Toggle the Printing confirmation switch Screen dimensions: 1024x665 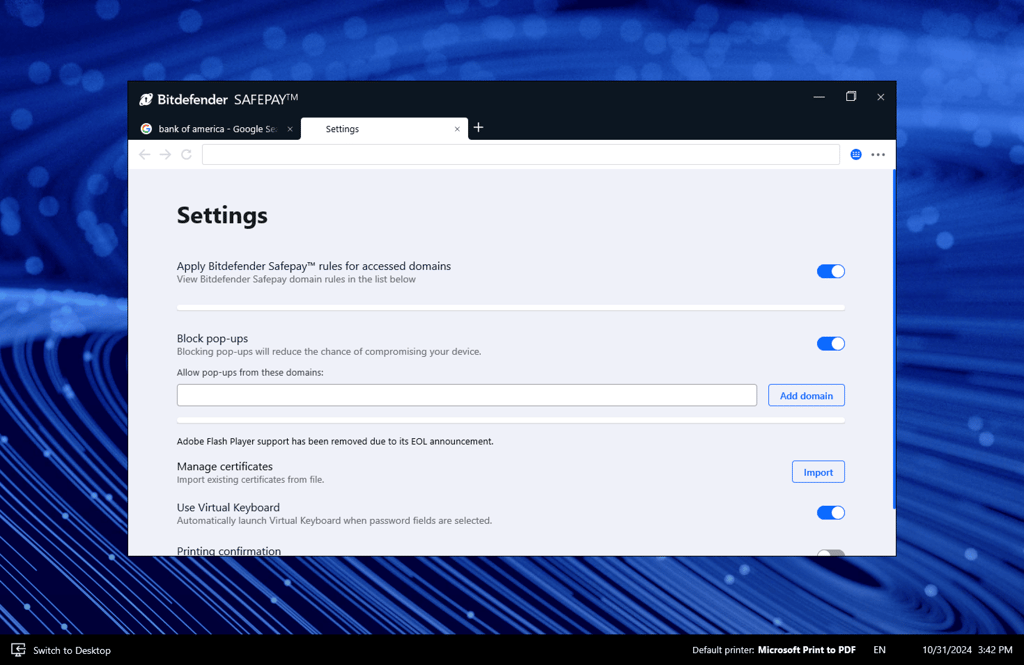[831, 553]
